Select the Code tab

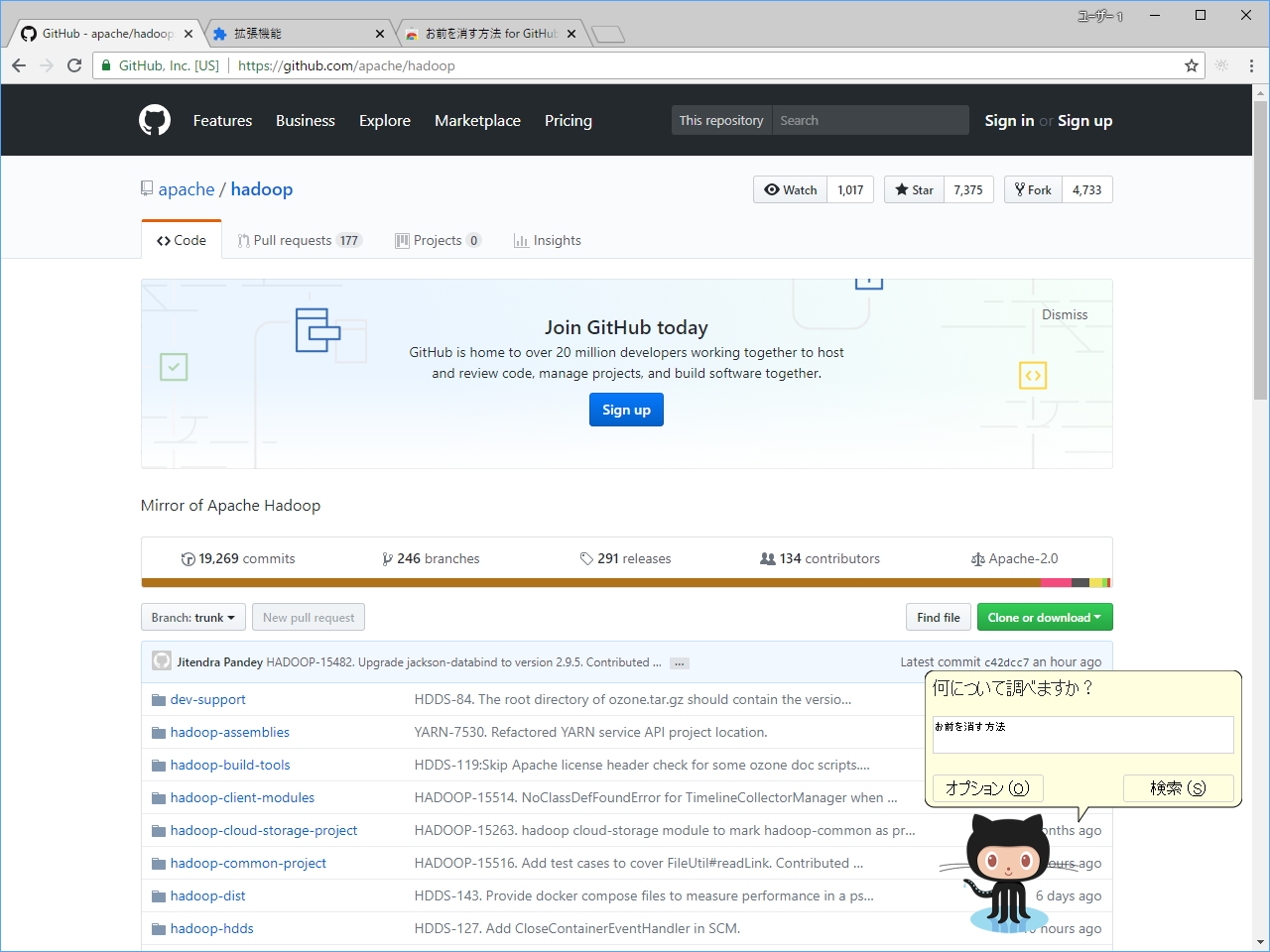(x=182, y=240)
